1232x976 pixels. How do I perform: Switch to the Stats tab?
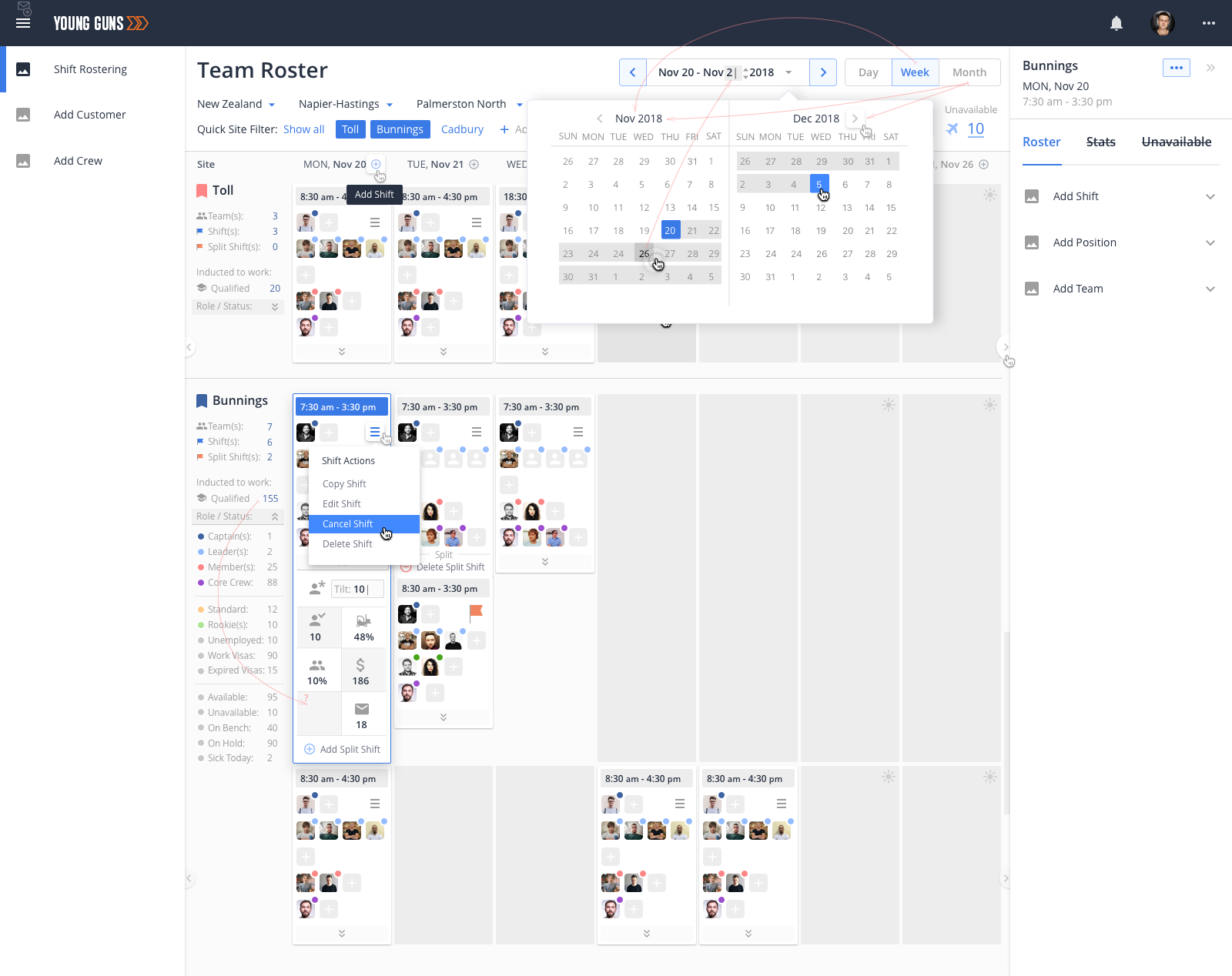[1101, 142]
